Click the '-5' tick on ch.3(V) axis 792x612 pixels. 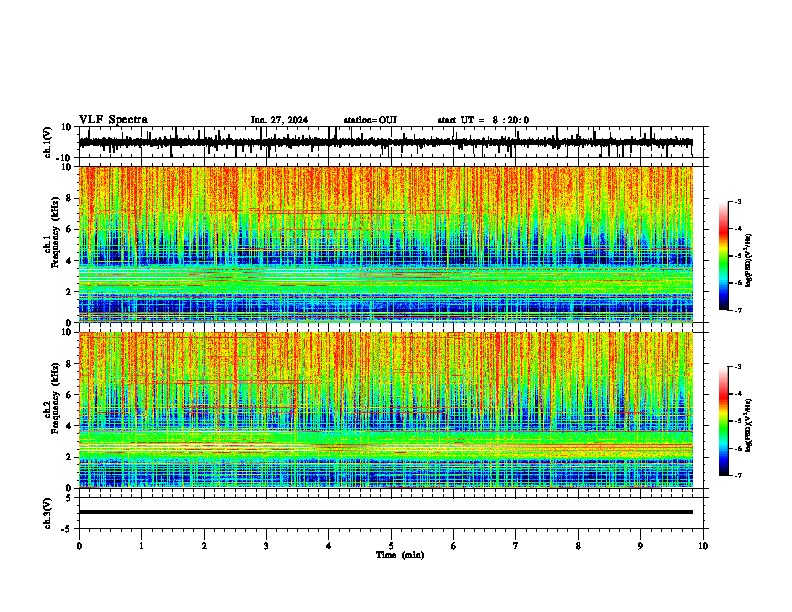point(68,529)
